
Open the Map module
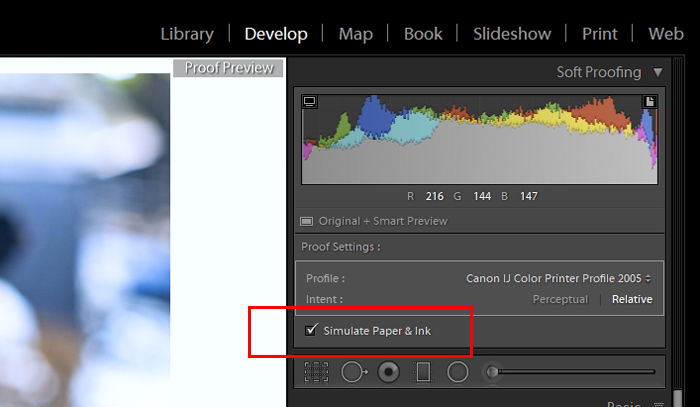[x=355, y=34]
